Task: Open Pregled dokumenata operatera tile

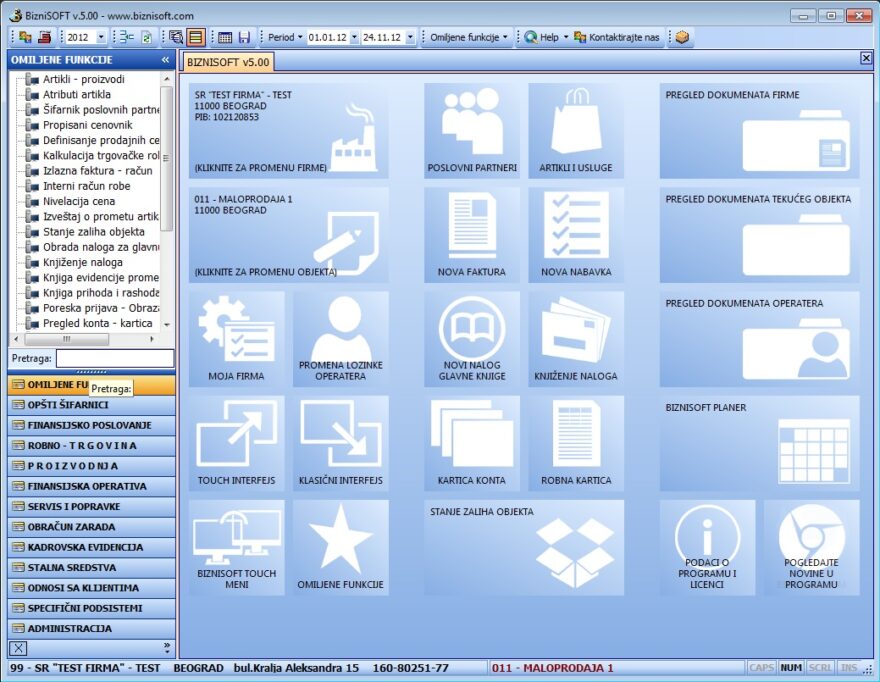Action: pyautogui.click(x=759, y=340)
